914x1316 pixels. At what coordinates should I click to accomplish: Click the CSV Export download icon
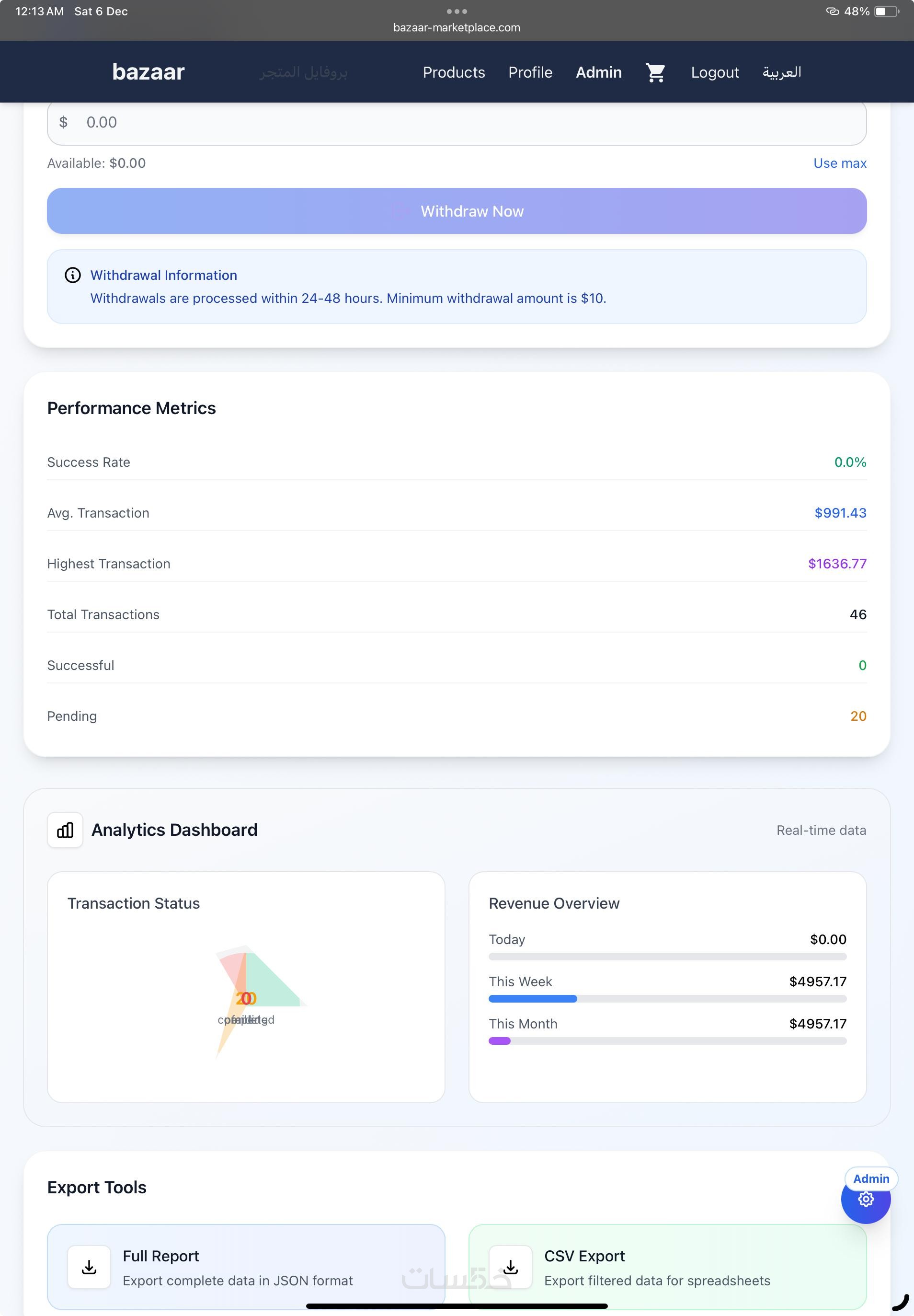click(x=511, y=1267)
